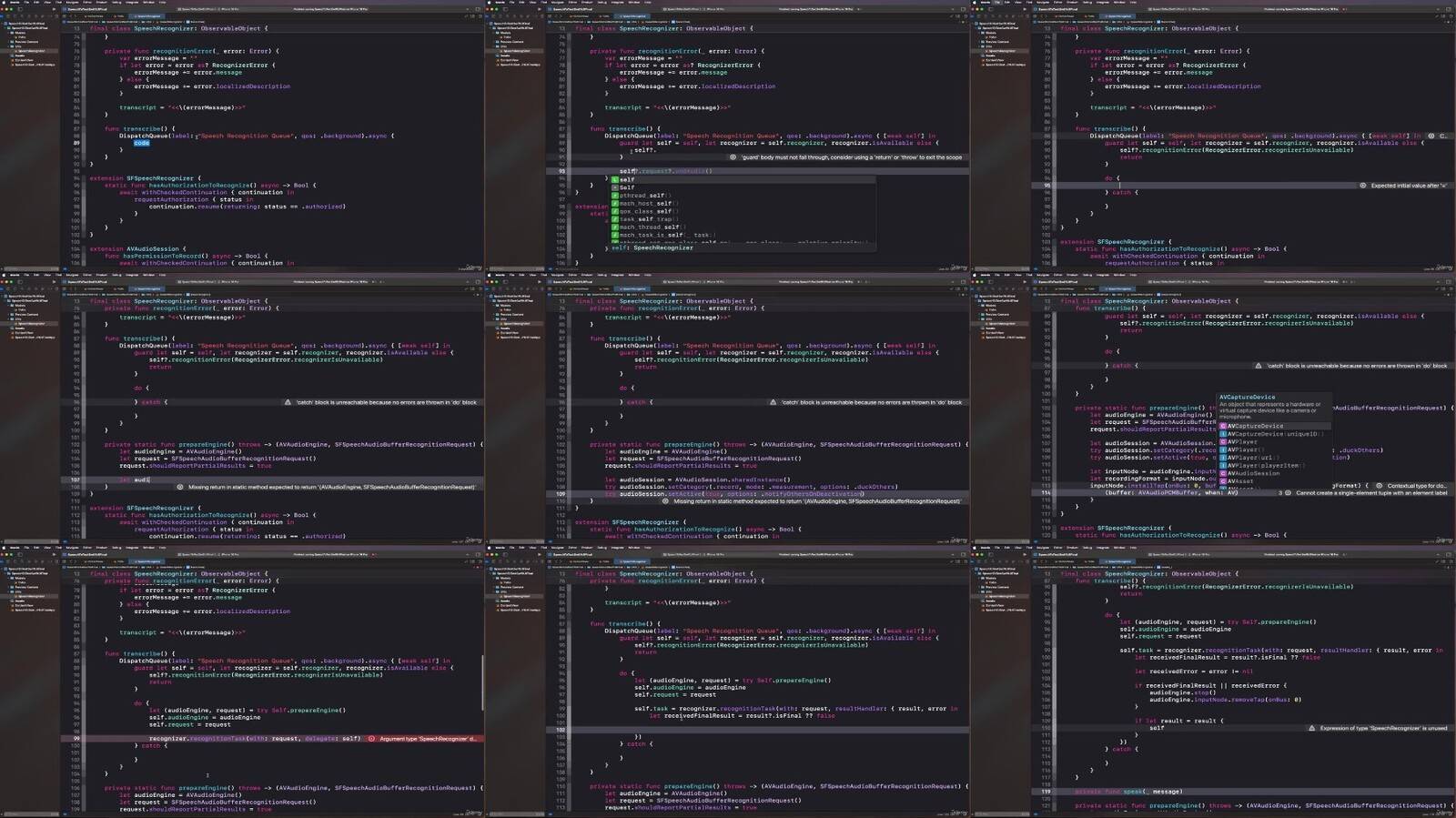Click error icon of 'Contextual type for clo...' message
This screenshot has width=1456, height=818.
[1380, 486]
